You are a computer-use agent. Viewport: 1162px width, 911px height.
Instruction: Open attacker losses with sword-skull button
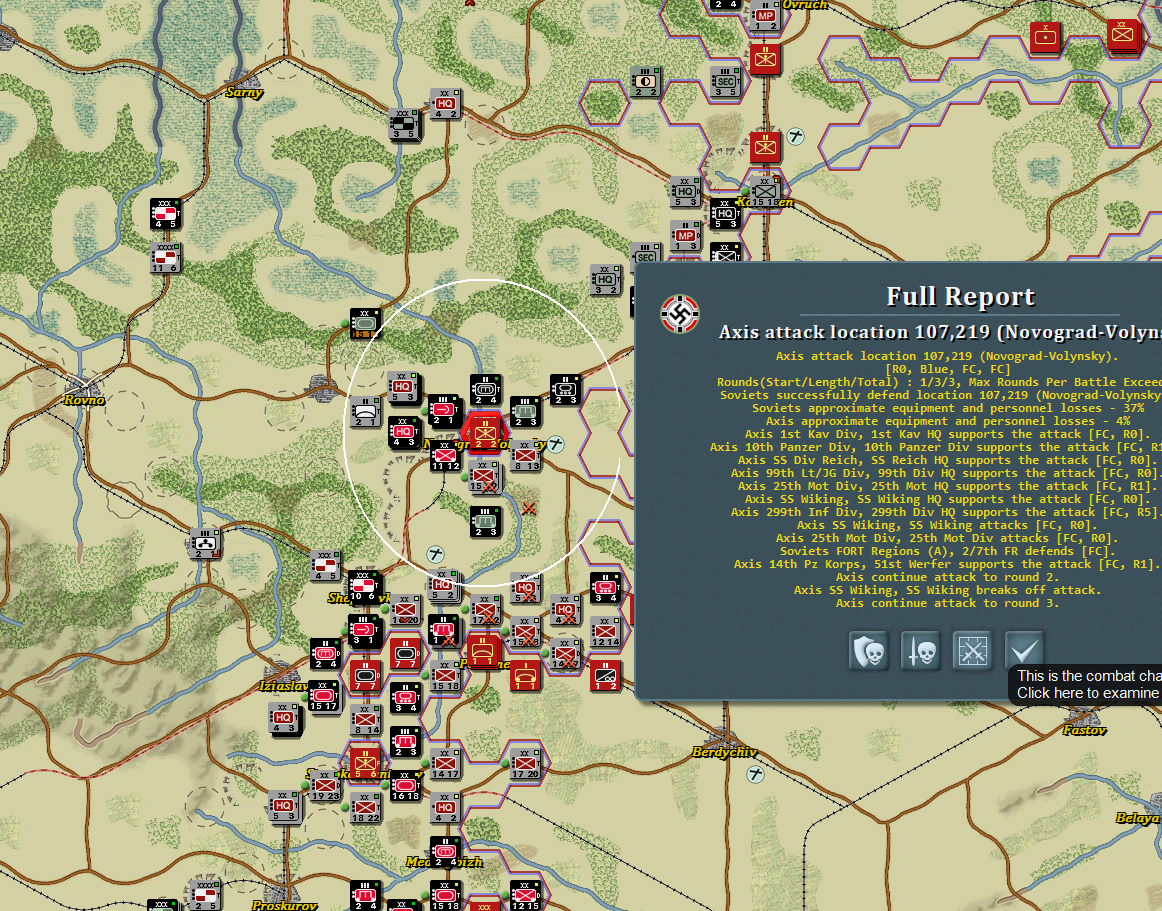[x=920, y=651]
